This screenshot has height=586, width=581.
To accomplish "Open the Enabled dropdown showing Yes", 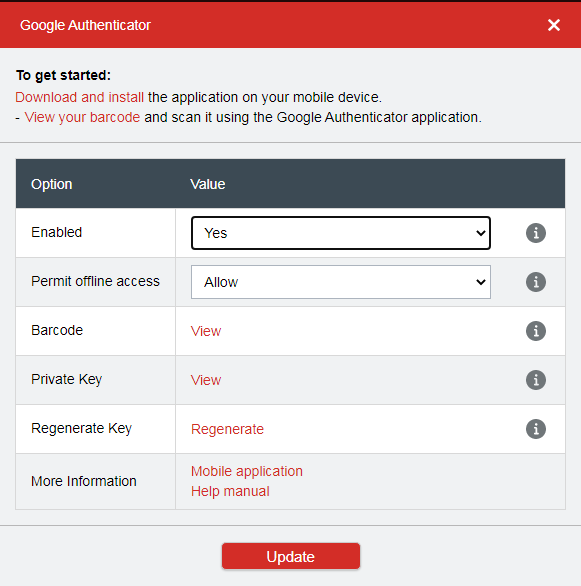I will pos(341,233).
